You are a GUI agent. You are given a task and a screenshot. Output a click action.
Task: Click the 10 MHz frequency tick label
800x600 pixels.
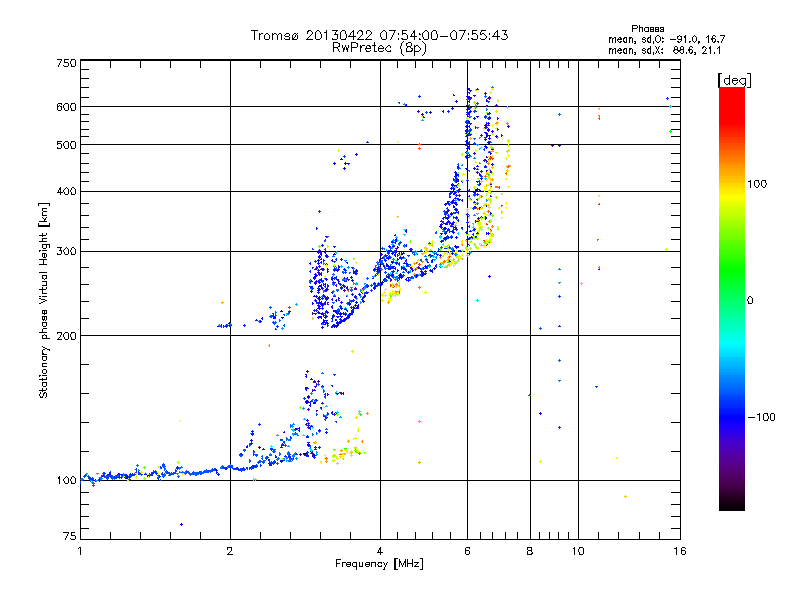click(x=578, y=551)
